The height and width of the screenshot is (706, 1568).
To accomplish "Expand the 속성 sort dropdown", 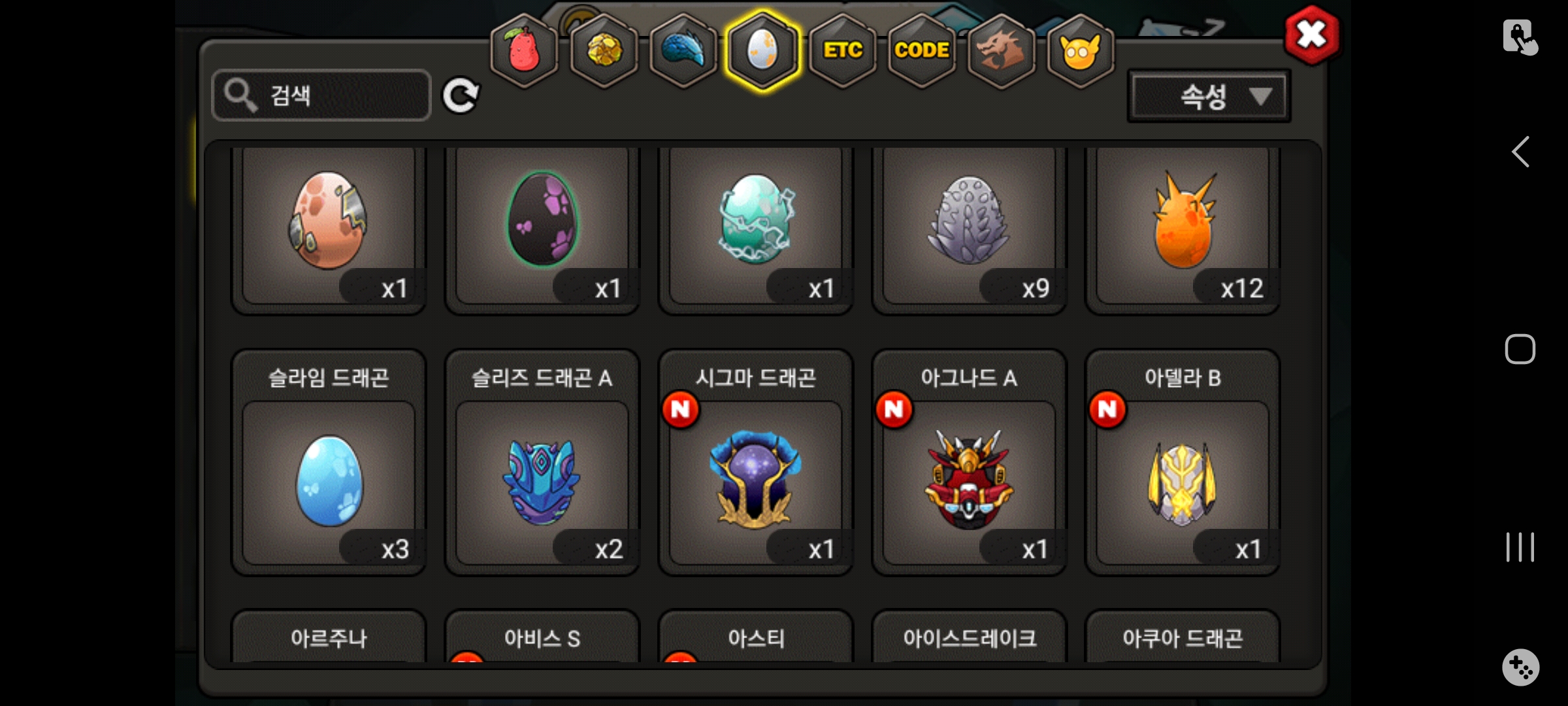I will [x=1209, y=96].
